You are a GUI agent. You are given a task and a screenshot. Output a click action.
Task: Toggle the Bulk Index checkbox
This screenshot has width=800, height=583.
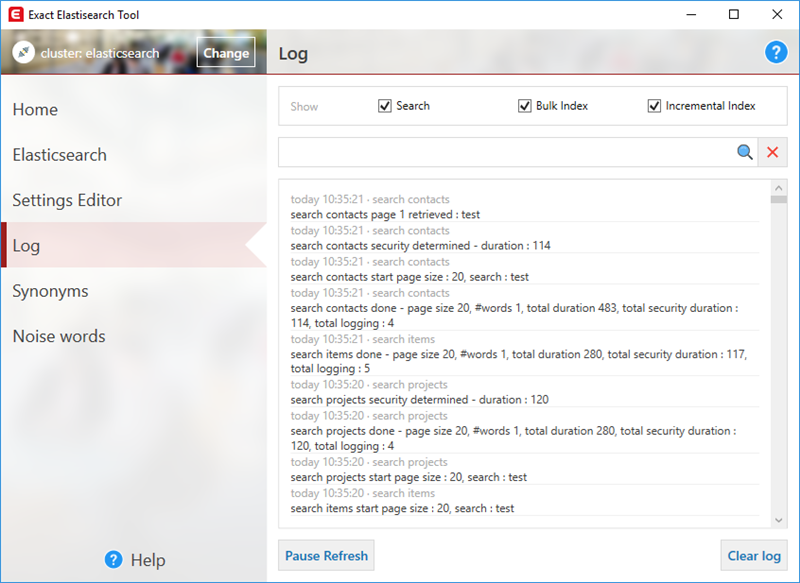[x=525, y=106]
